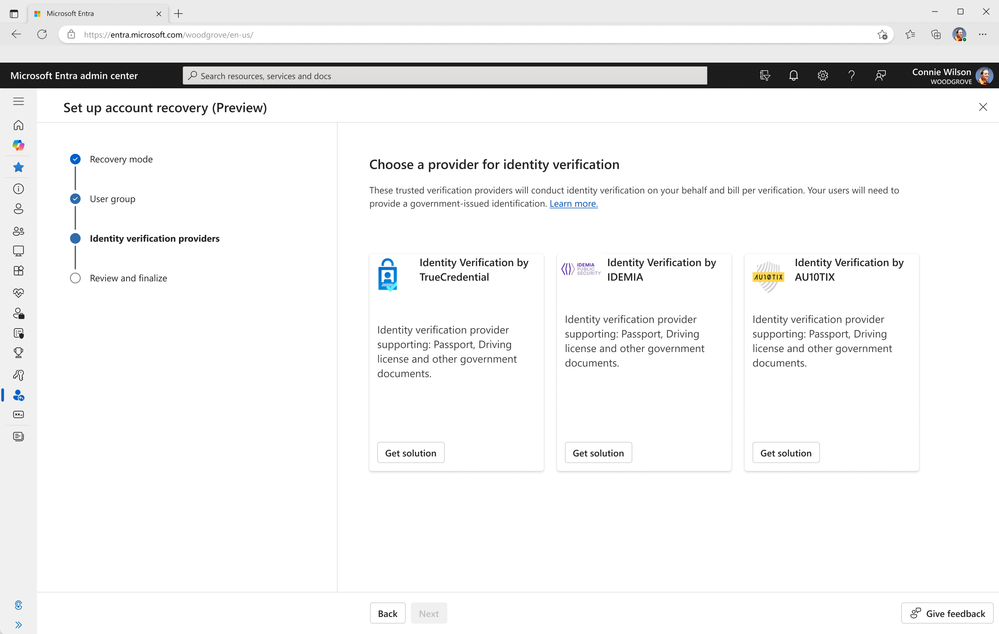Open person-with-lock icon in sidebar

coord(18,313)
